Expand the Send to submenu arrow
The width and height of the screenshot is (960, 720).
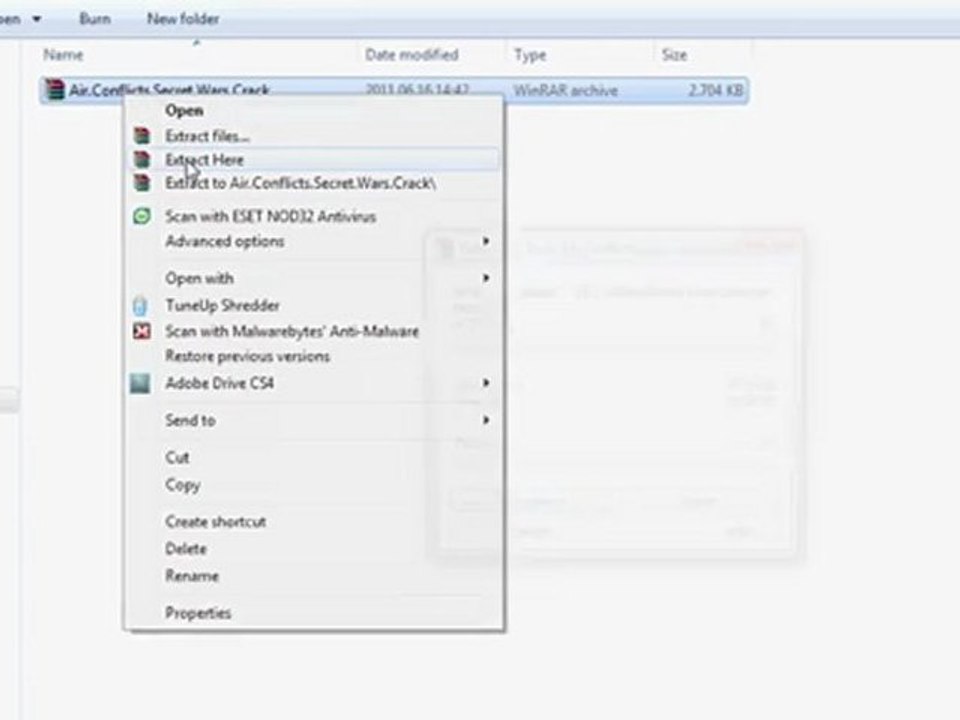pos(486,420)
